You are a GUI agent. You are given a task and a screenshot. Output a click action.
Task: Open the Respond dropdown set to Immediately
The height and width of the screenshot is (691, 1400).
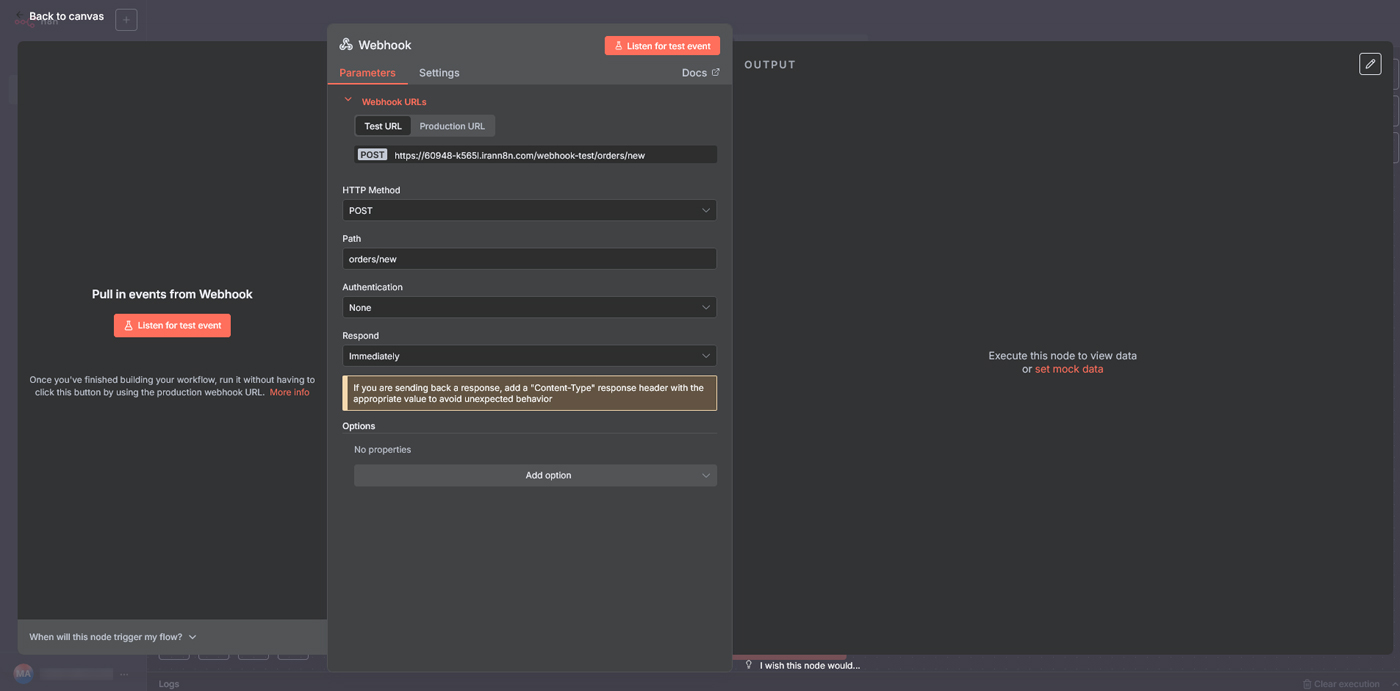pos(529,356)
